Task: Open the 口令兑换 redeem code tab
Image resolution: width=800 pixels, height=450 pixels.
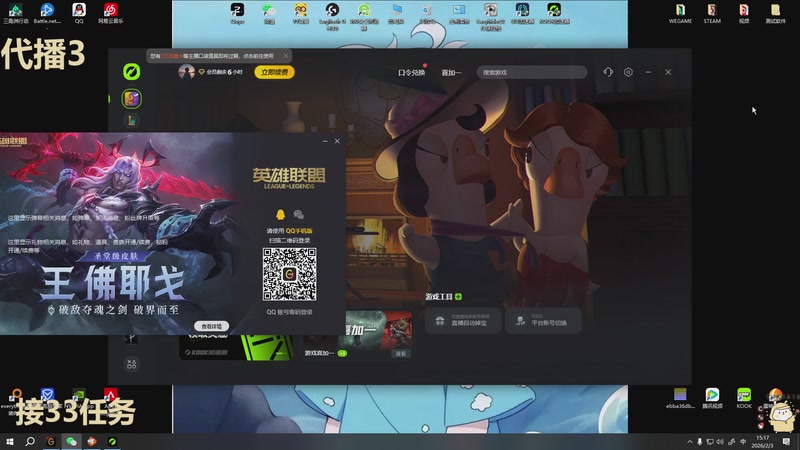Action: click(x=411, y=72)
